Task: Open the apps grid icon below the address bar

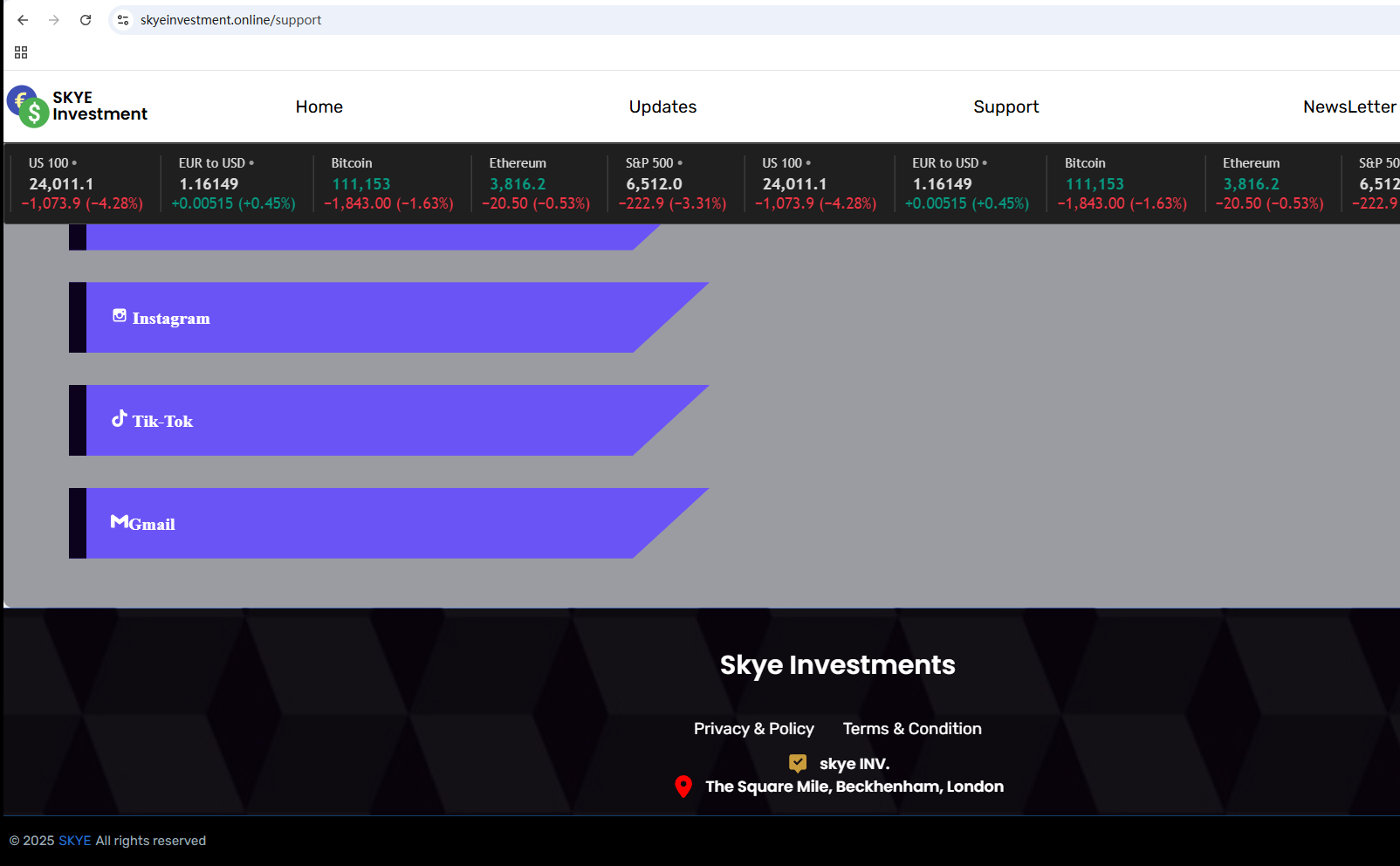Action: tap(21, 52)
